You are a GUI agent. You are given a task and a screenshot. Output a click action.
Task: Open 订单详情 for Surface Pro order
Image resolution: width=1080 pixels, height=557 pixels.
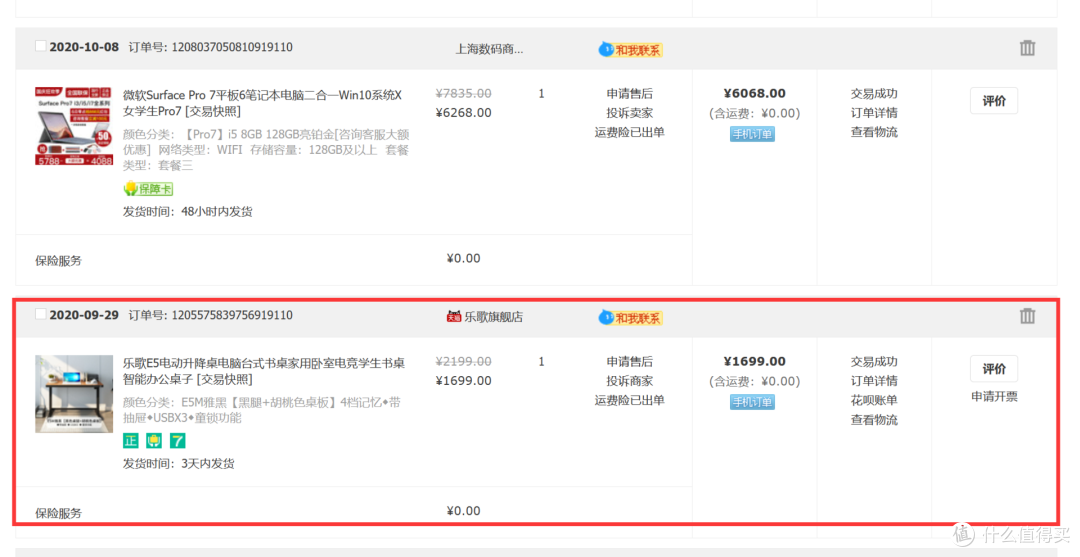874,113
